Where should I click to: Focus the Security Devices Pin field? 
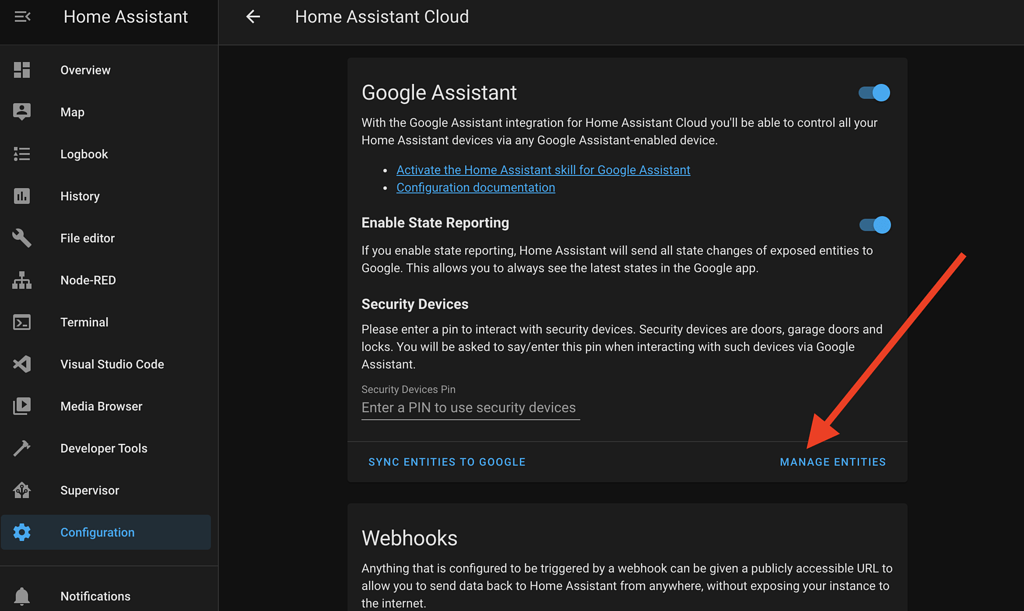[x=467, y=407]
